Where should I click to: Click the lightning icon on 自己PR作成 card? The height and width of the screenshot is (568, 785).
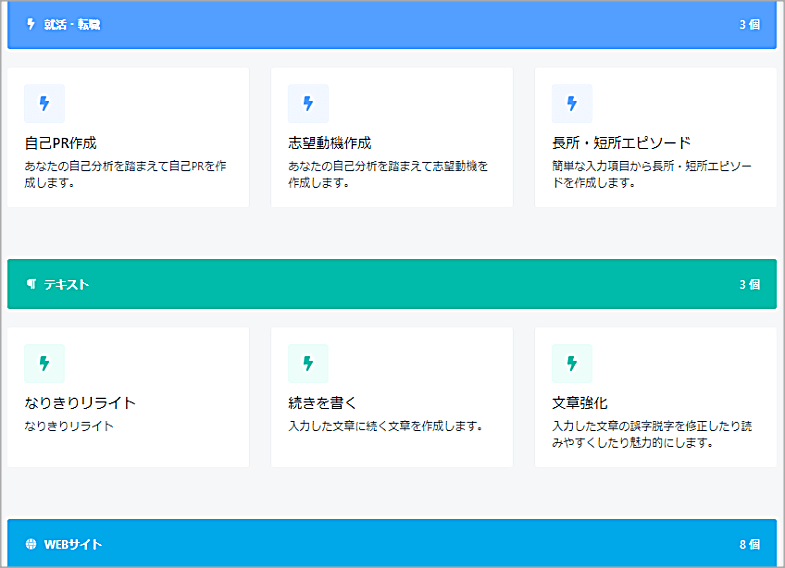coord(45,104)
